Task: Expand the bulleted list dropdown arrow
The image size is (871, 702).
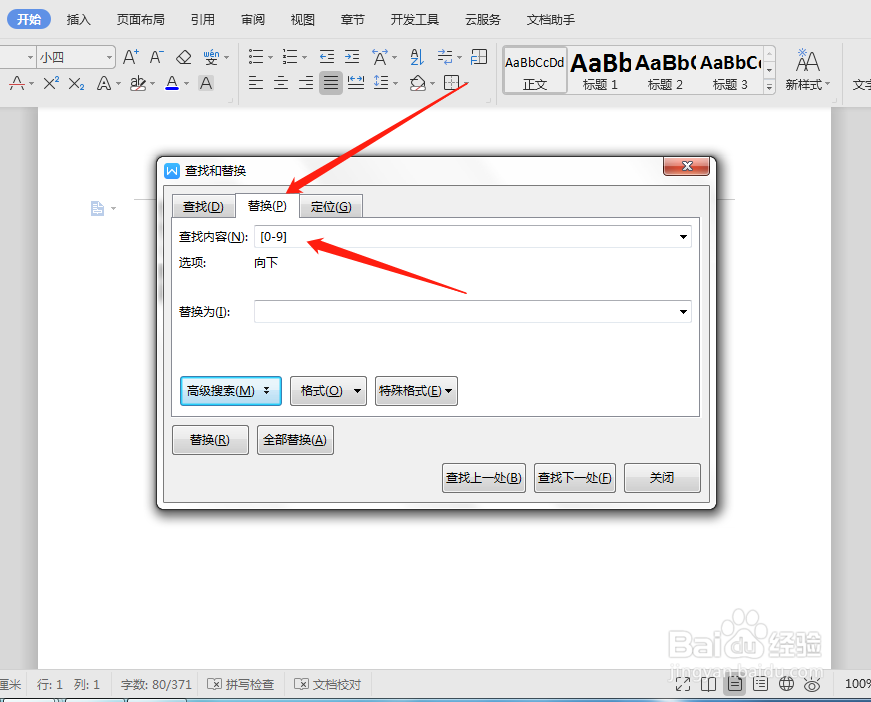Action: click(271, 57)
